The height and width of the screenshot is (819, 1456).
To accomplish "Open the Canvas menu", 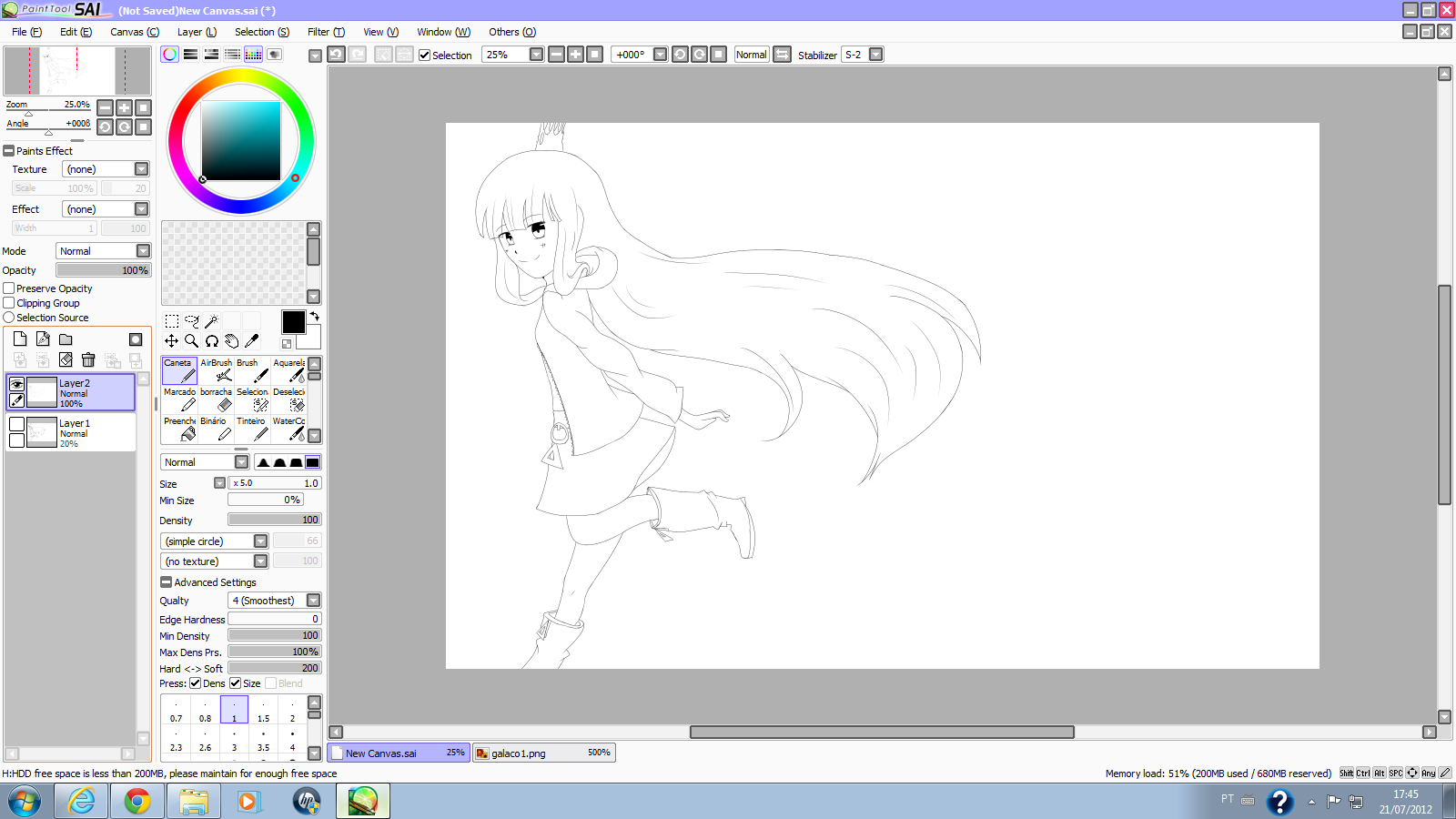I will point(135,32).
